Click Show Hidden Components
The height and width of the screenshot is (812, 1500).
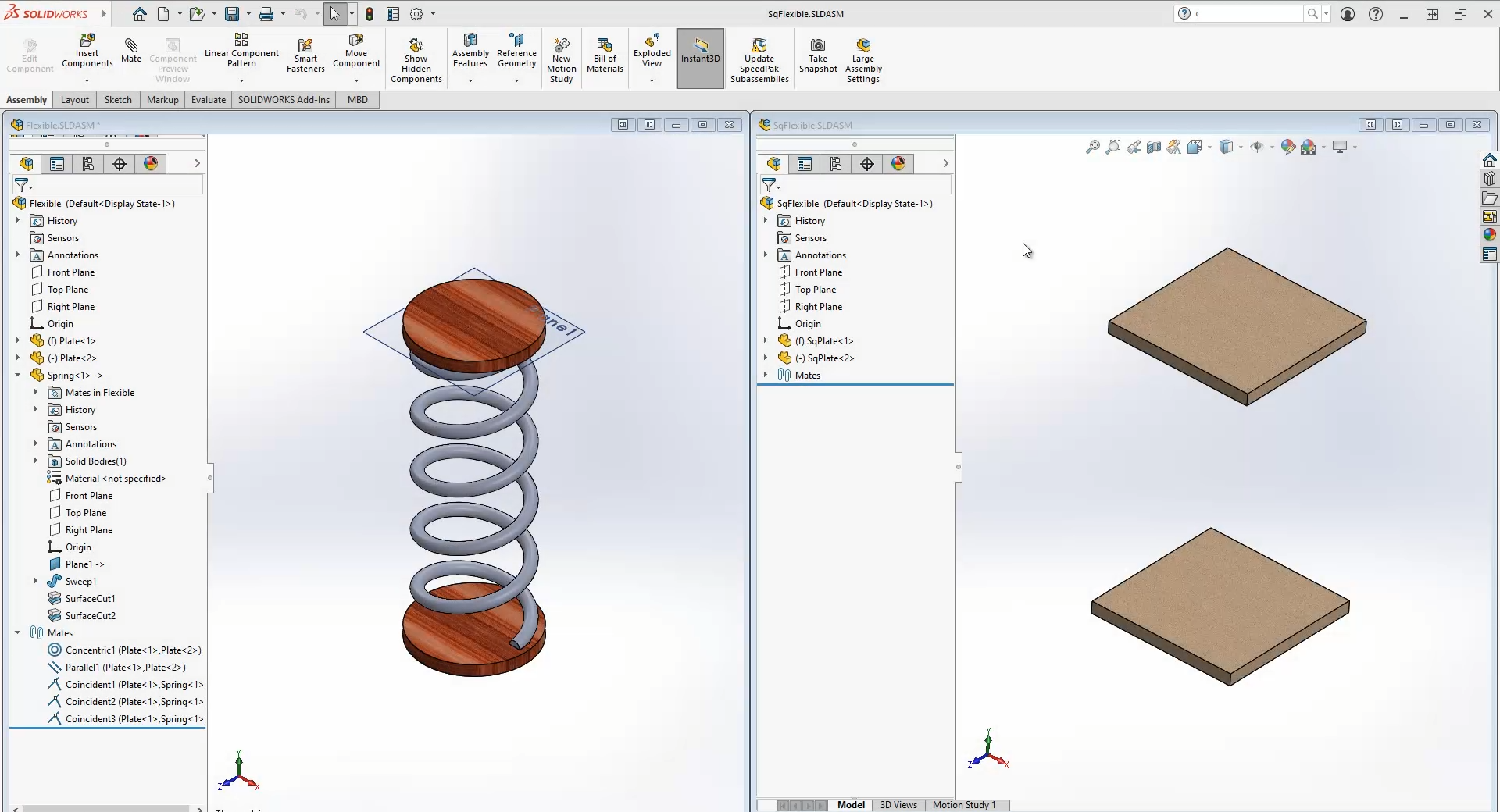[x=416, y=60]
